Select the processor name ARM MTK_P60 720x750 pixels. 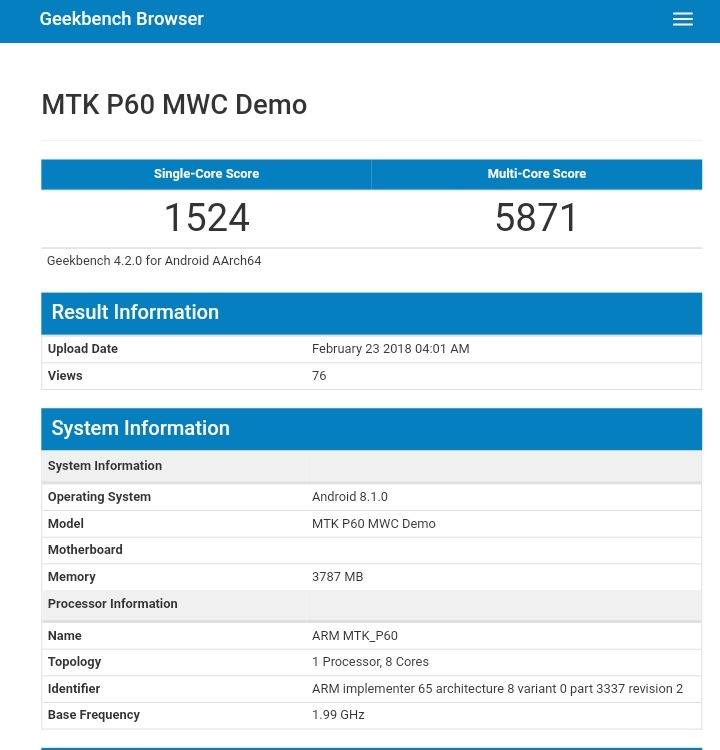354,636
